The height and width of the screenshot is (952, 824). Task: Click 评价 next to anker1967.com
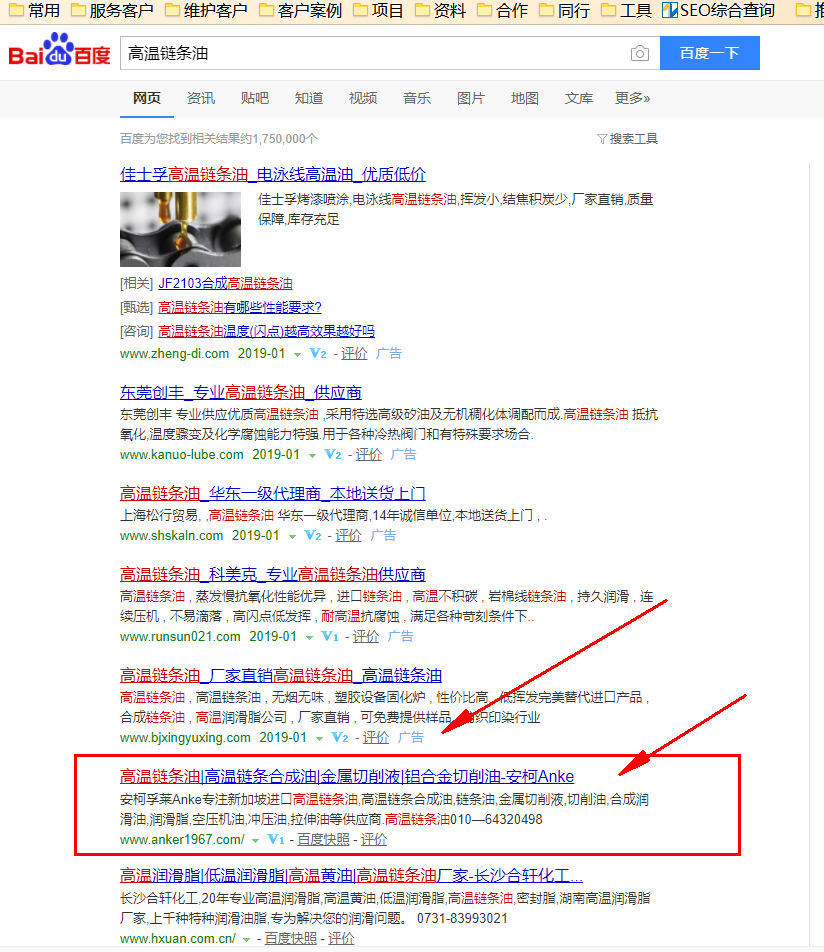tap(374, 840)
